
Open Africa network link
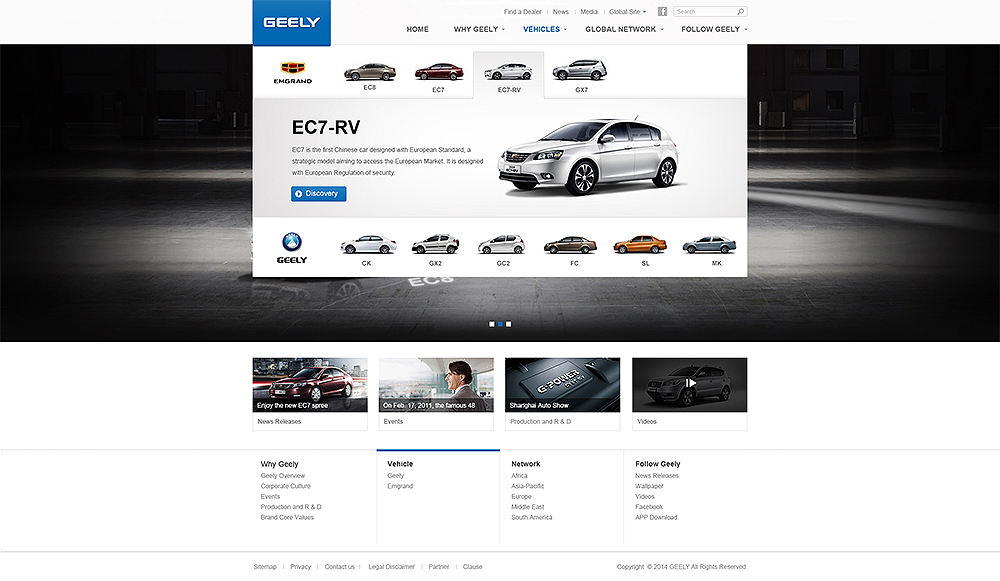[x=519, y=476]
